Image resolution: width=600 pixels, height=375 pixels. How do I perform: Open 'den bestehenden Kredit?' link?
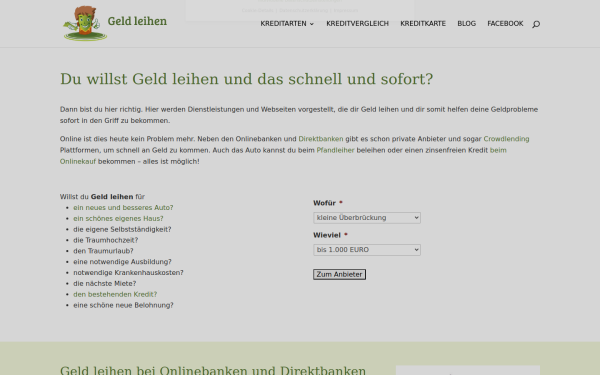pos(115,294)
